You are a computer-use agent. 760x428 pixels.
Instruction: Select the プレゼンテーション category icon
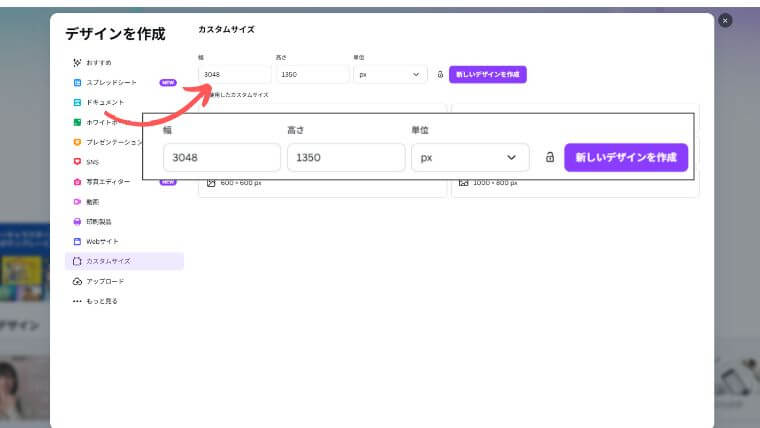click(x=77, y=142)
